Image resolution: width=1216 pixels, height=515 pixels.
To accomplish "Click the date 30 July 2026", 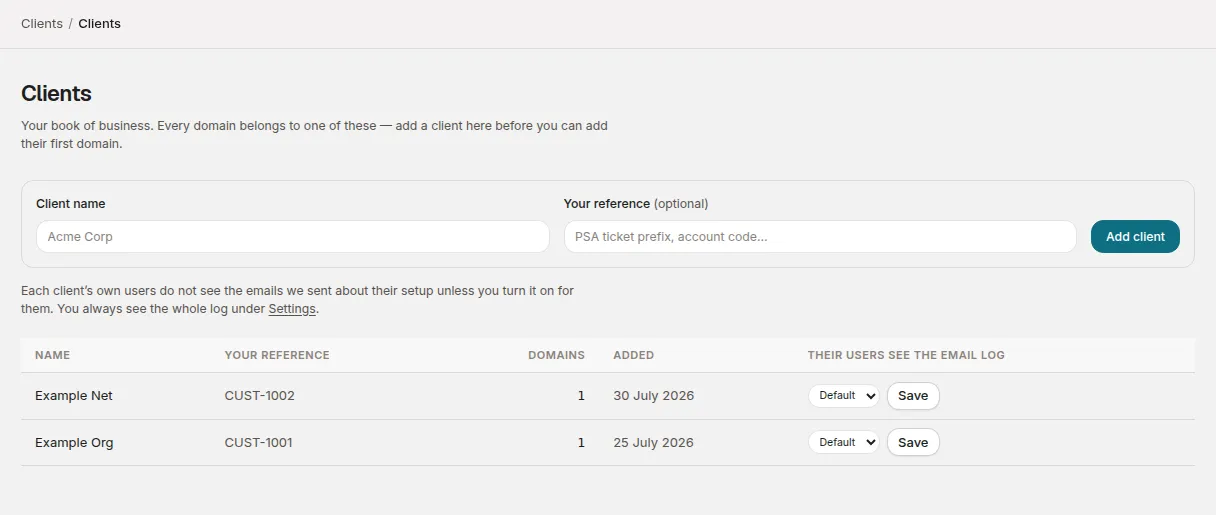I will tap(654, 396).
